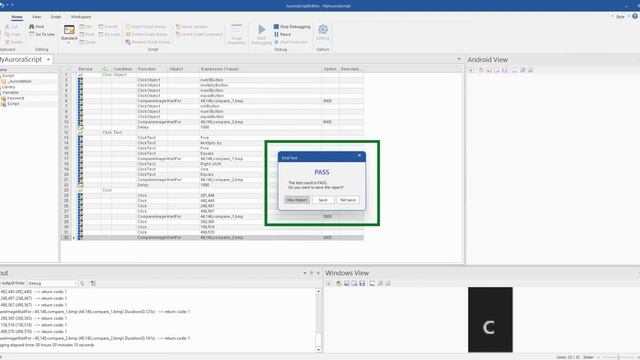Click Rename Script Group
The height and width of the screenshot is (360, 640).
click(x=147, y=42)
